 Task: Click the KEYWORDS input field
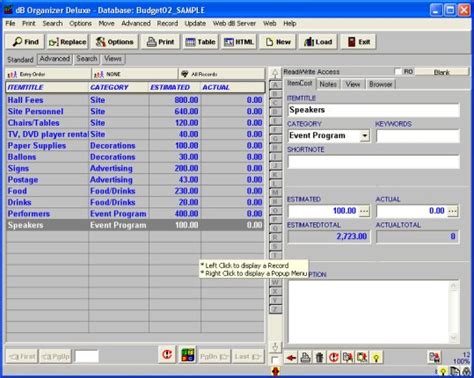coord(418,136)
